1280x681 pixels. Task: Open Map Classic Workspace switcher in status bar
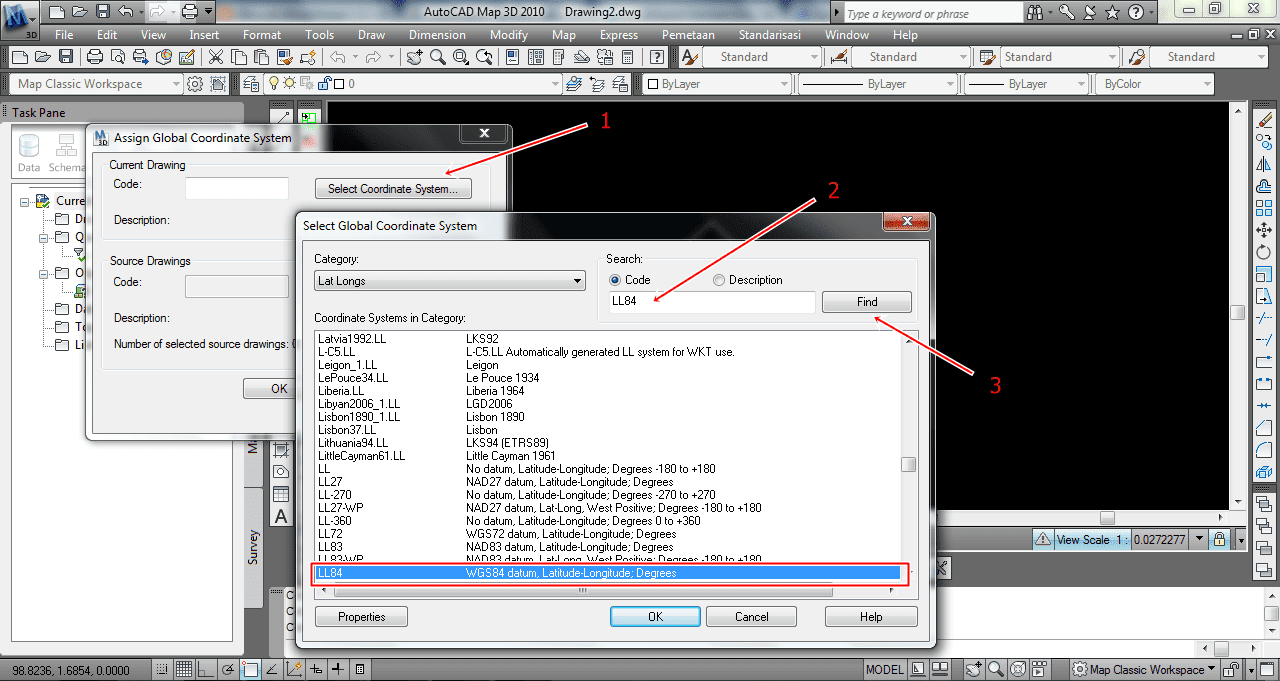point(1144,669)
